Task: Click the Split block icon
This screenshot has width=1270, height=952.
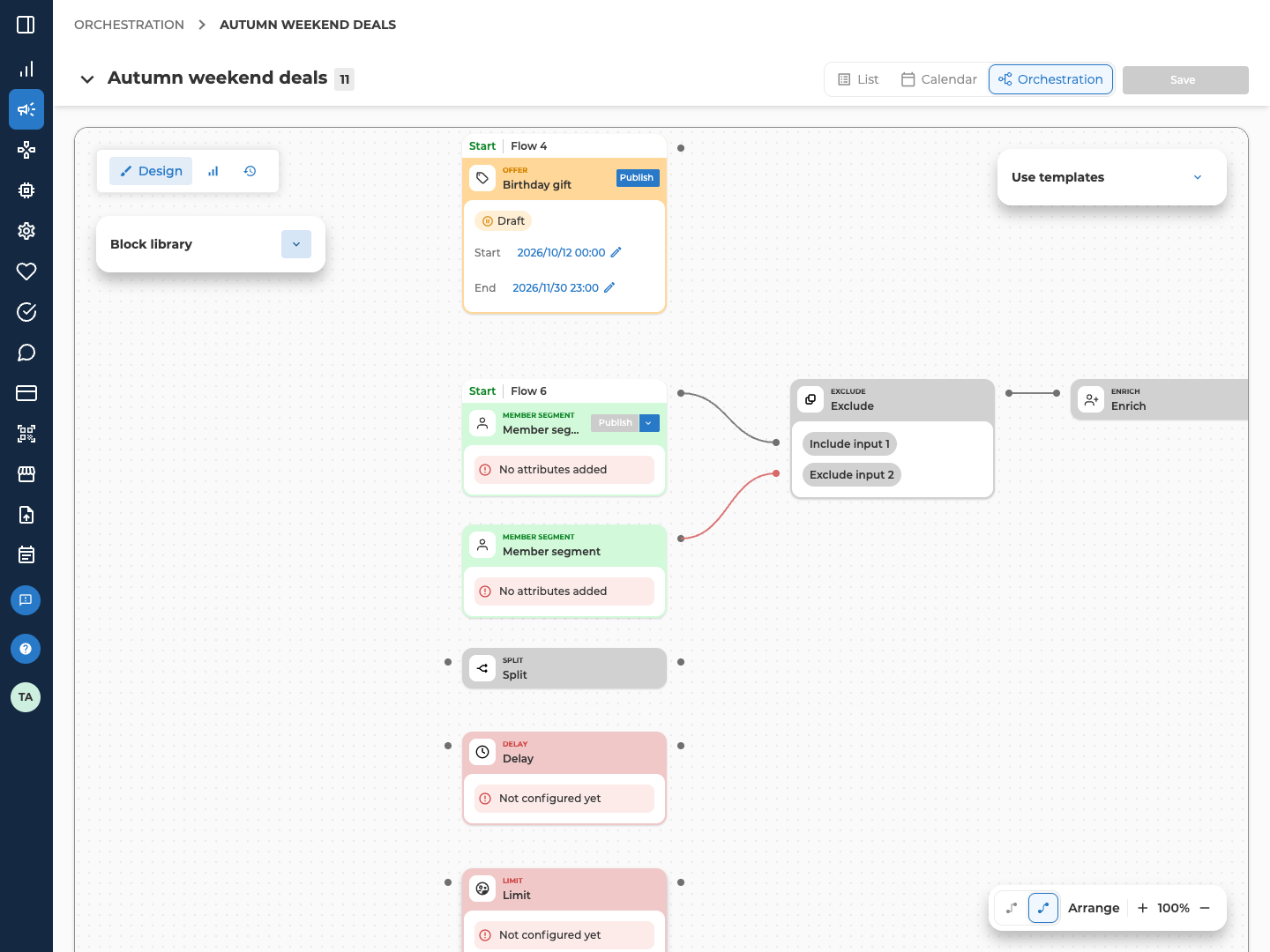Action: coord(482,668)
